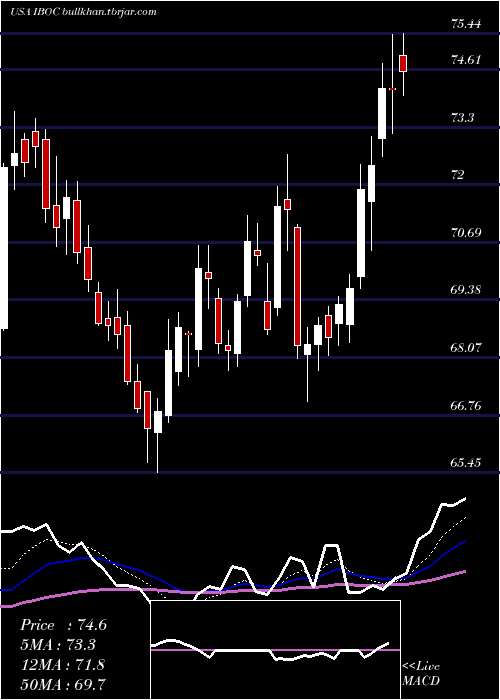Click the USA IBOC chart title text
Screen dimensions: 500x700
click(x=83, y=12)
